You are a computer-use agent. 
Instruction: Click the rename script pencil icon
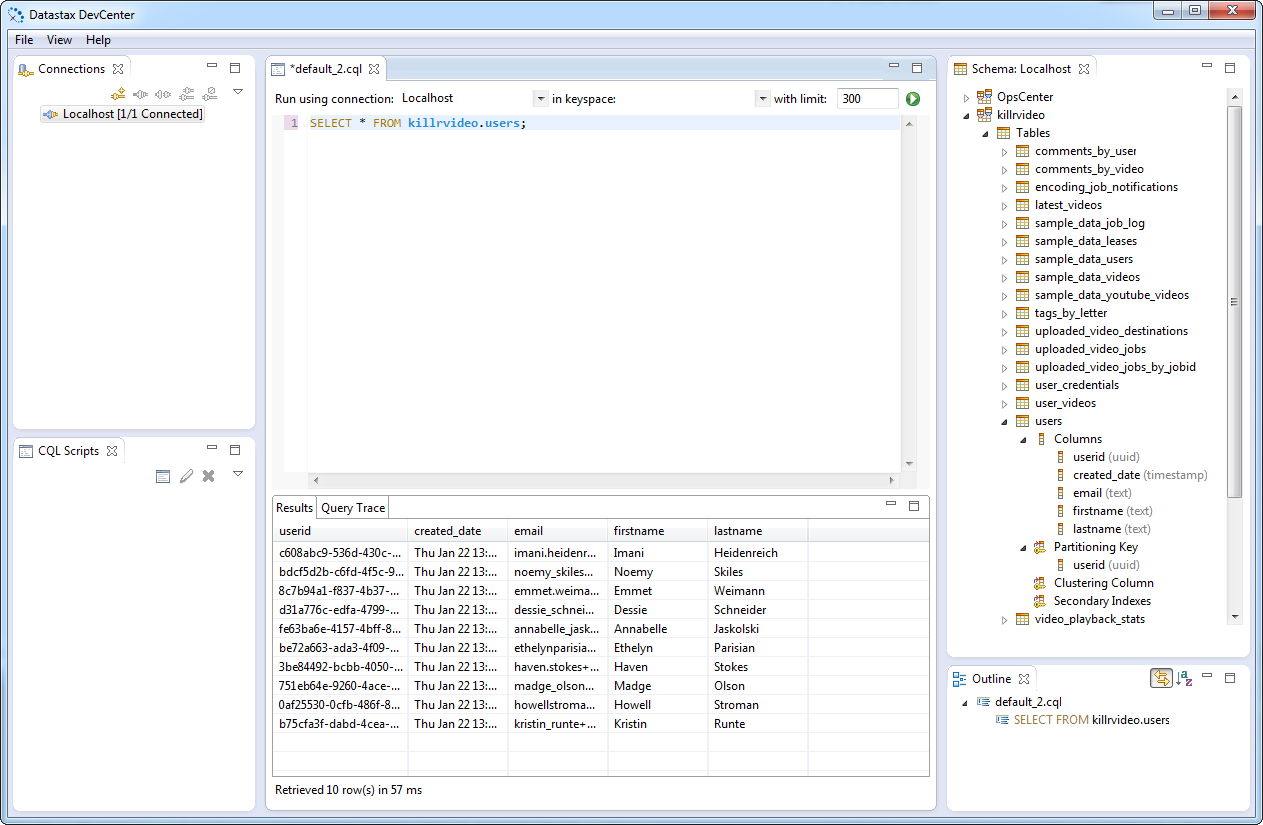click(x=186, y=476)
